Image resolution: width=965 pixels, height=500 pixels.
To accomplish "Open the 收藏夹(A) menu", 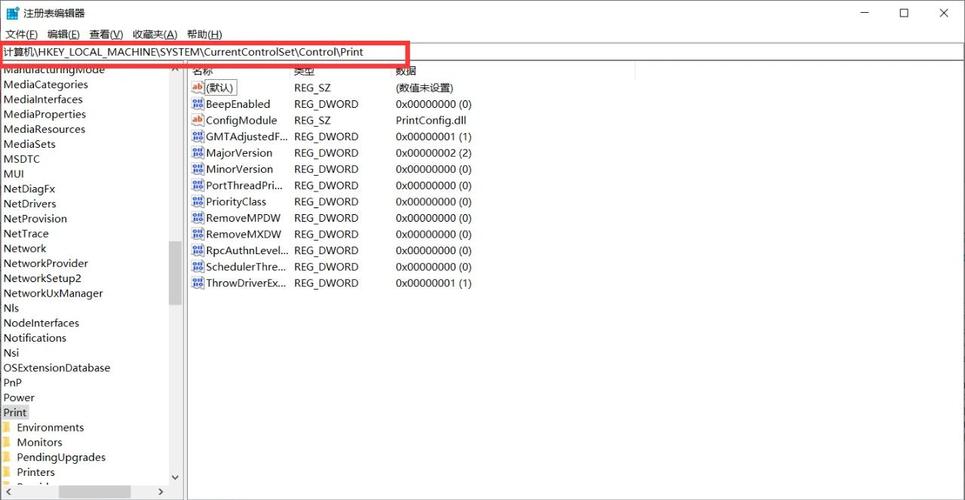I will [154, 34].
